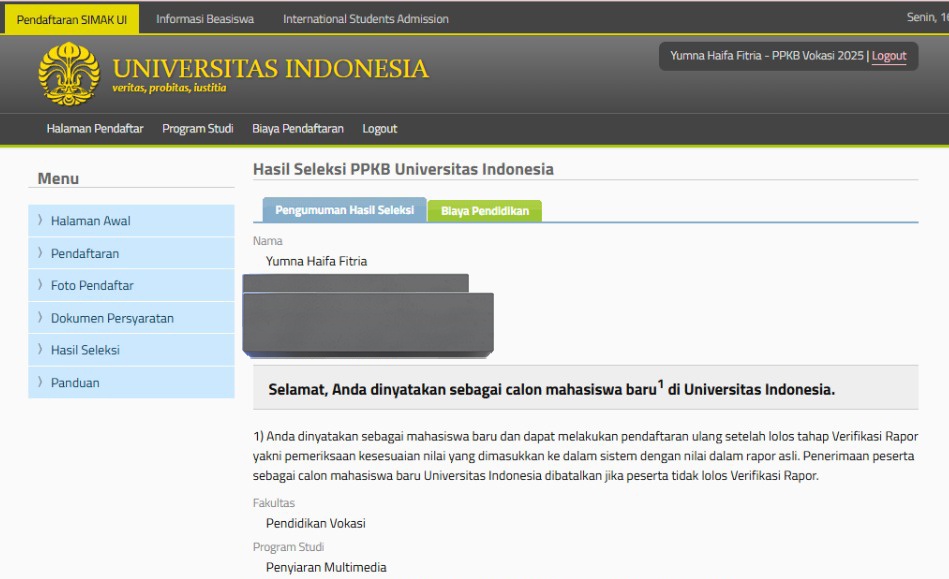Open Halaman Pendaftar in navigation bar
The image size is (949, 579).
coord(95,128)
